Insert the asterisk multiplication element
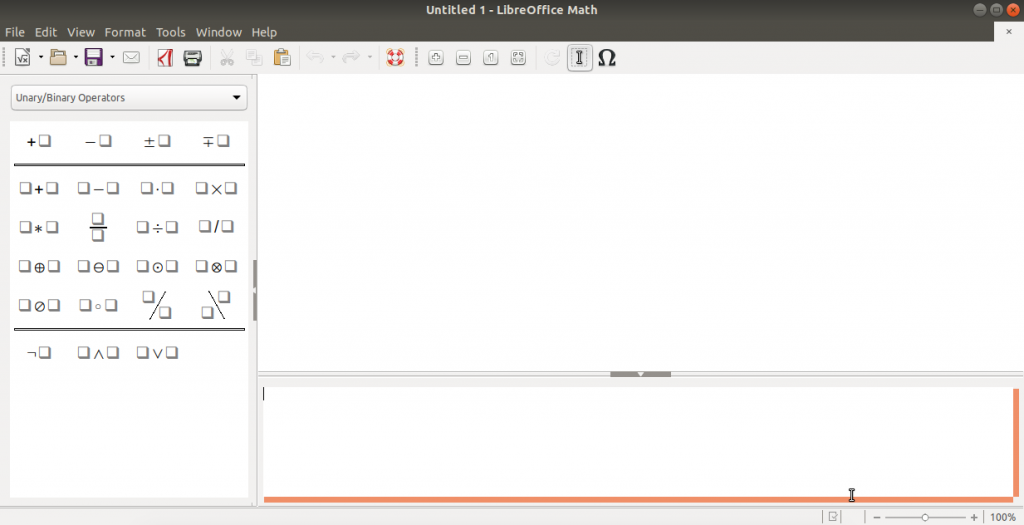Viewport: 1024px width, 525px height. [39, 227]
